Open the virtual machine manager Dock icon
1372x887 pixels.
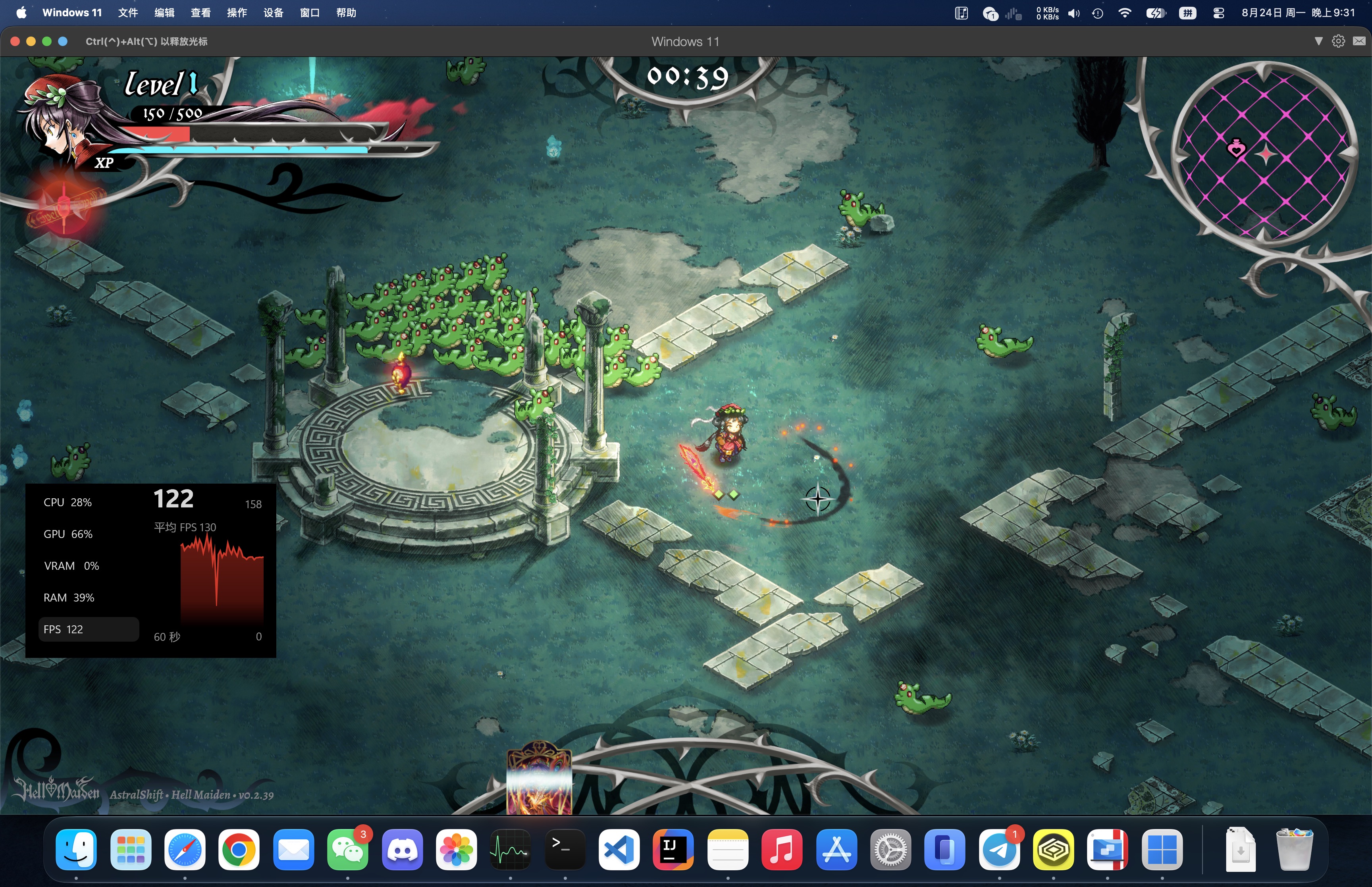pyautogui.click(x=1108, y=849)
